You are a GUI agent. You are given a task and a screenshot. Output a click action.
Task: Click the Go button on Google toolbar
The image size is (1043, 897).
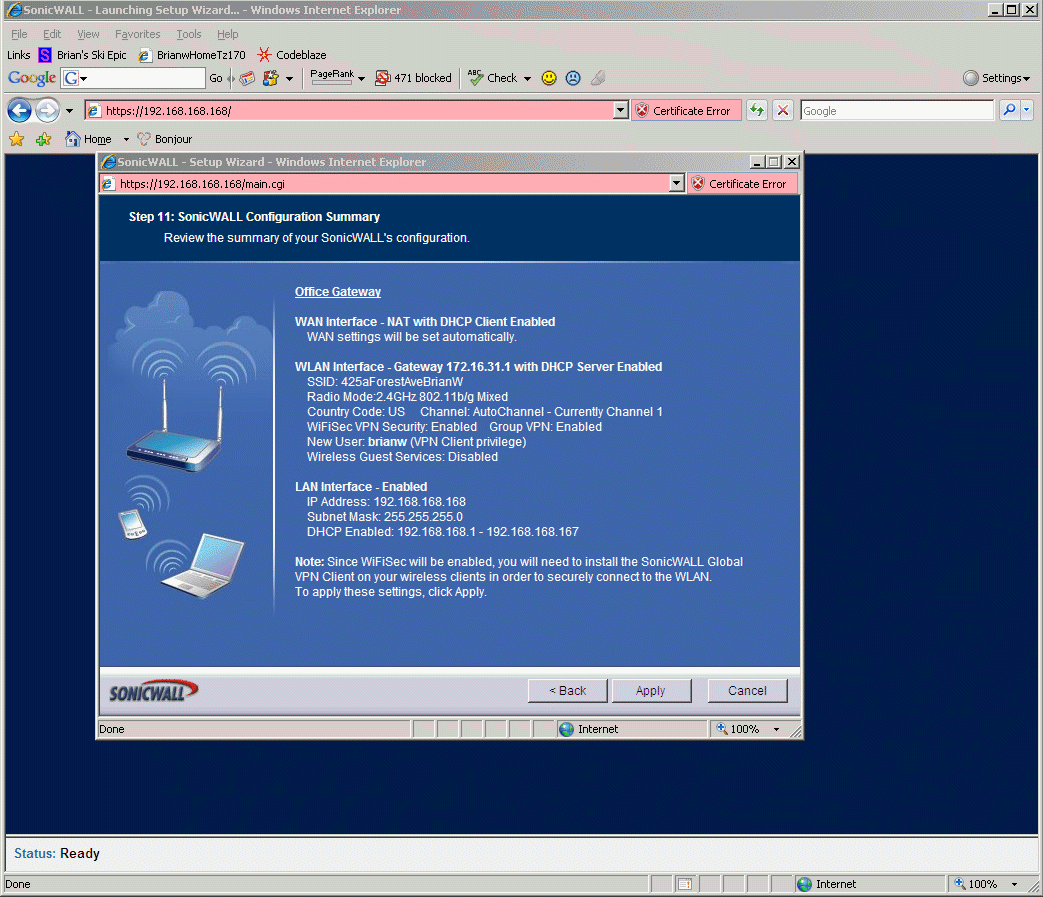point(216,78)
